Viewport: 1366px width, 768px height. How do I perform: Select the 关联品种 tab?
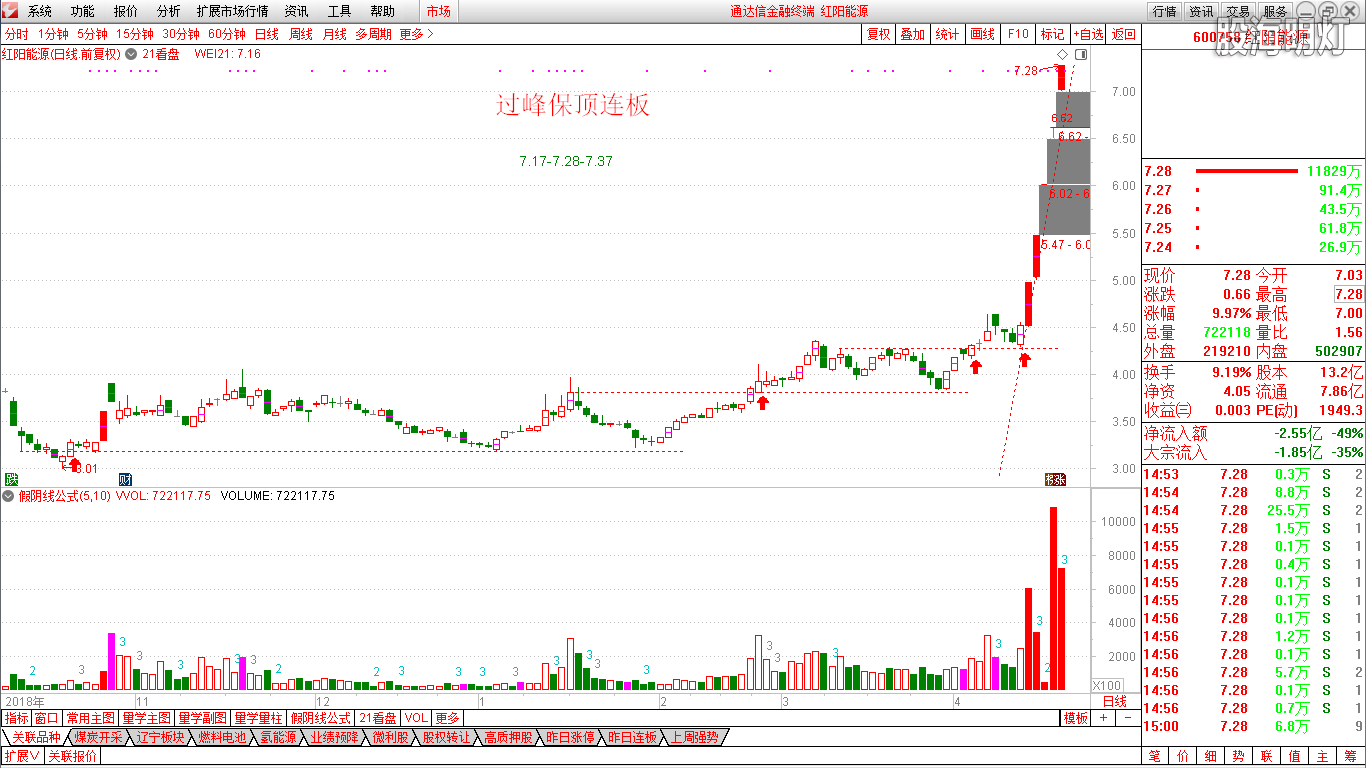click(x=35, y=737)
